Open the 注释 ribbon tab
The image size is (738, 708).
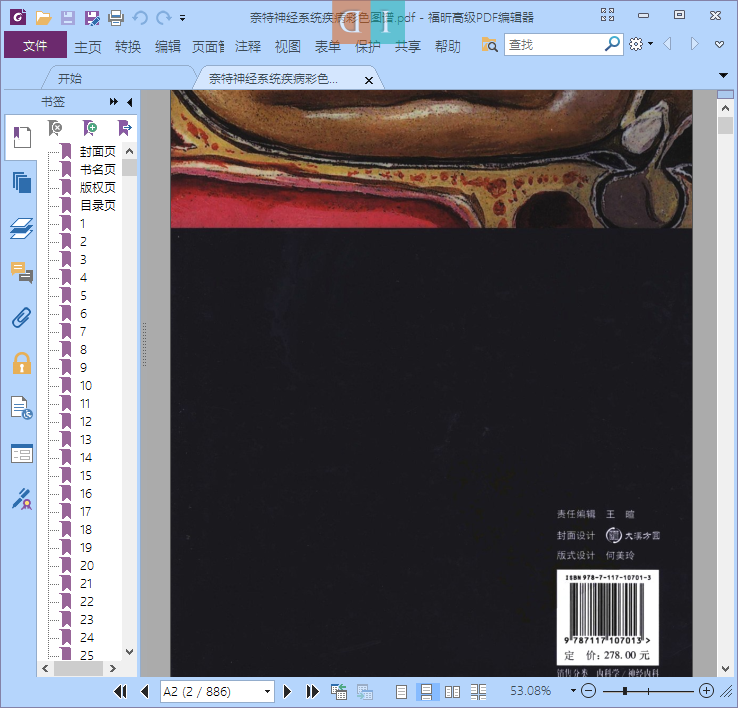click(x=248, y=46)
